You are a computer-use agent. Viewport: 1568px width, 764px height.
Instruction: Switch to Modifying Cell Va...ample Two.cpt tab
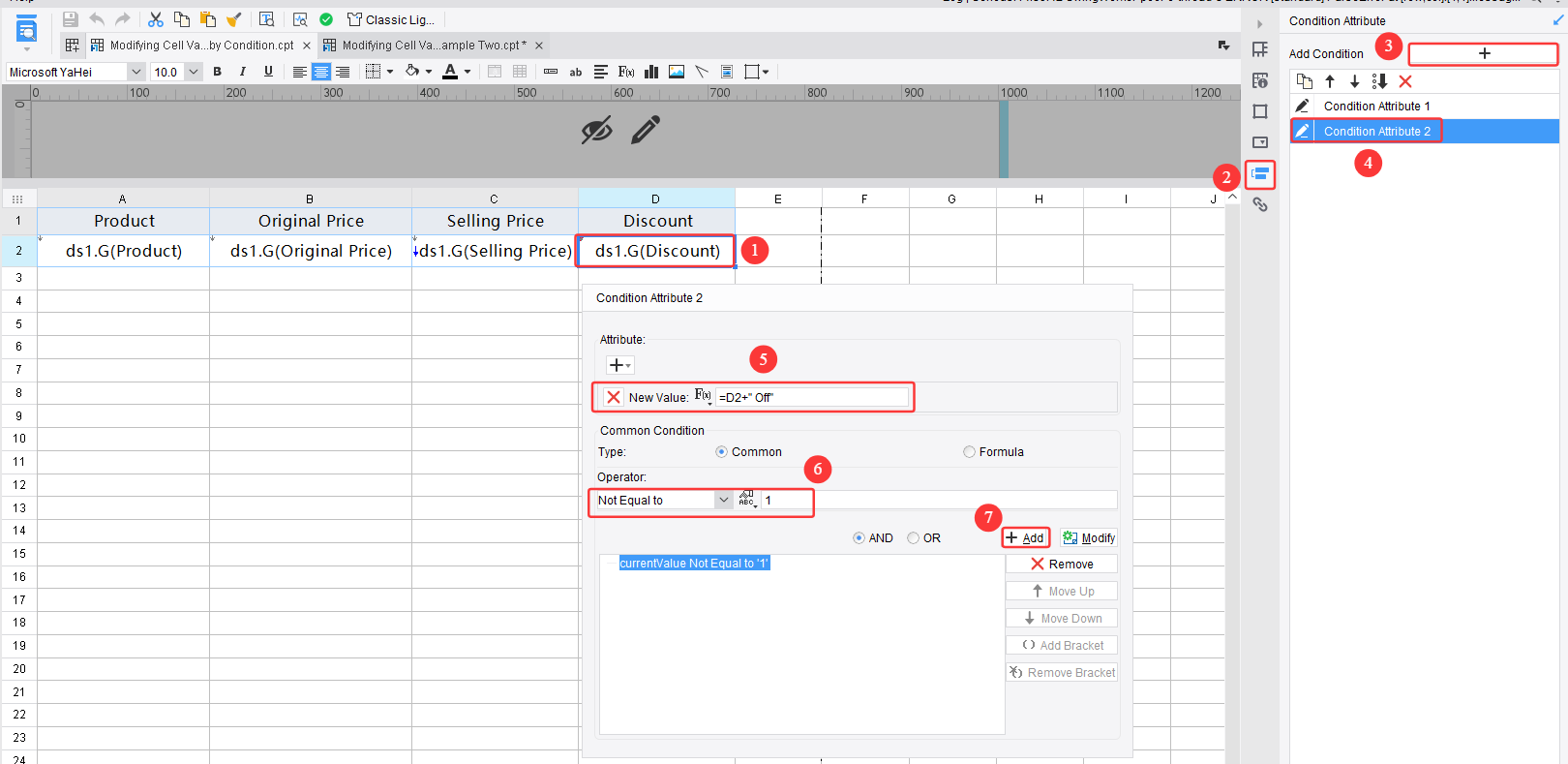[432, 46]
